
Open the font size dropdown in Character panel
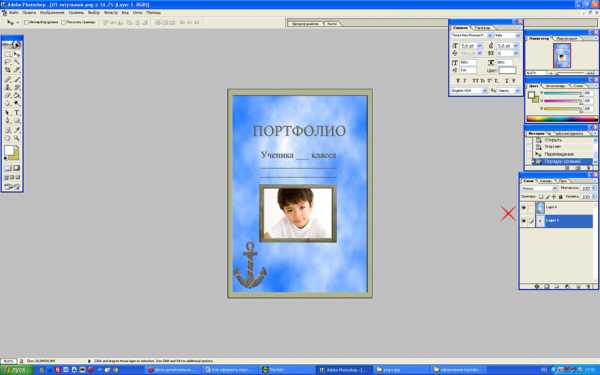pyautogui.click(x=470, y=46)
